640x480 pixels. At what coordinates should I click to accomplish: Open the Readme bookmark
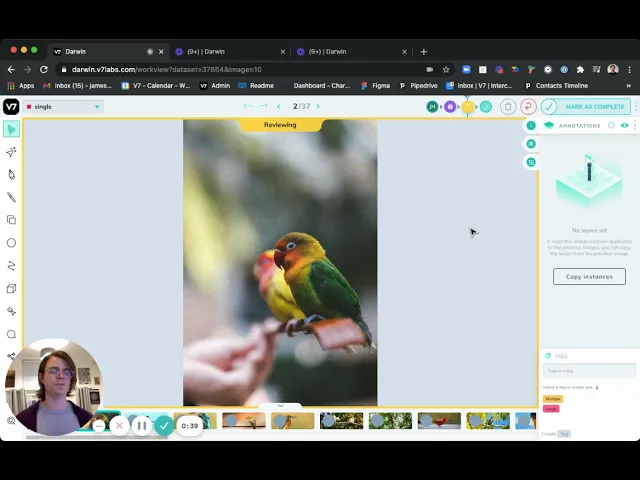[x=256, y=86]
